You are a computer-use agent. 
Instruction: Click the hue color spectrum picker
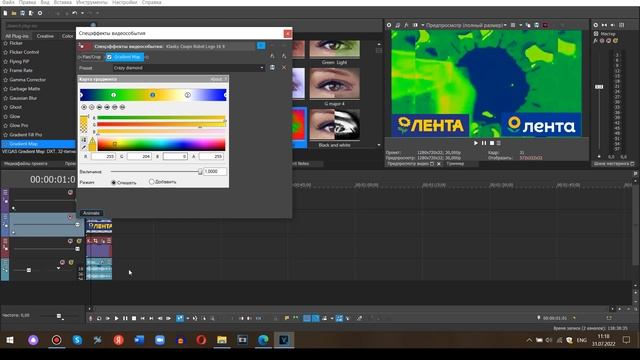pos(161,144)
